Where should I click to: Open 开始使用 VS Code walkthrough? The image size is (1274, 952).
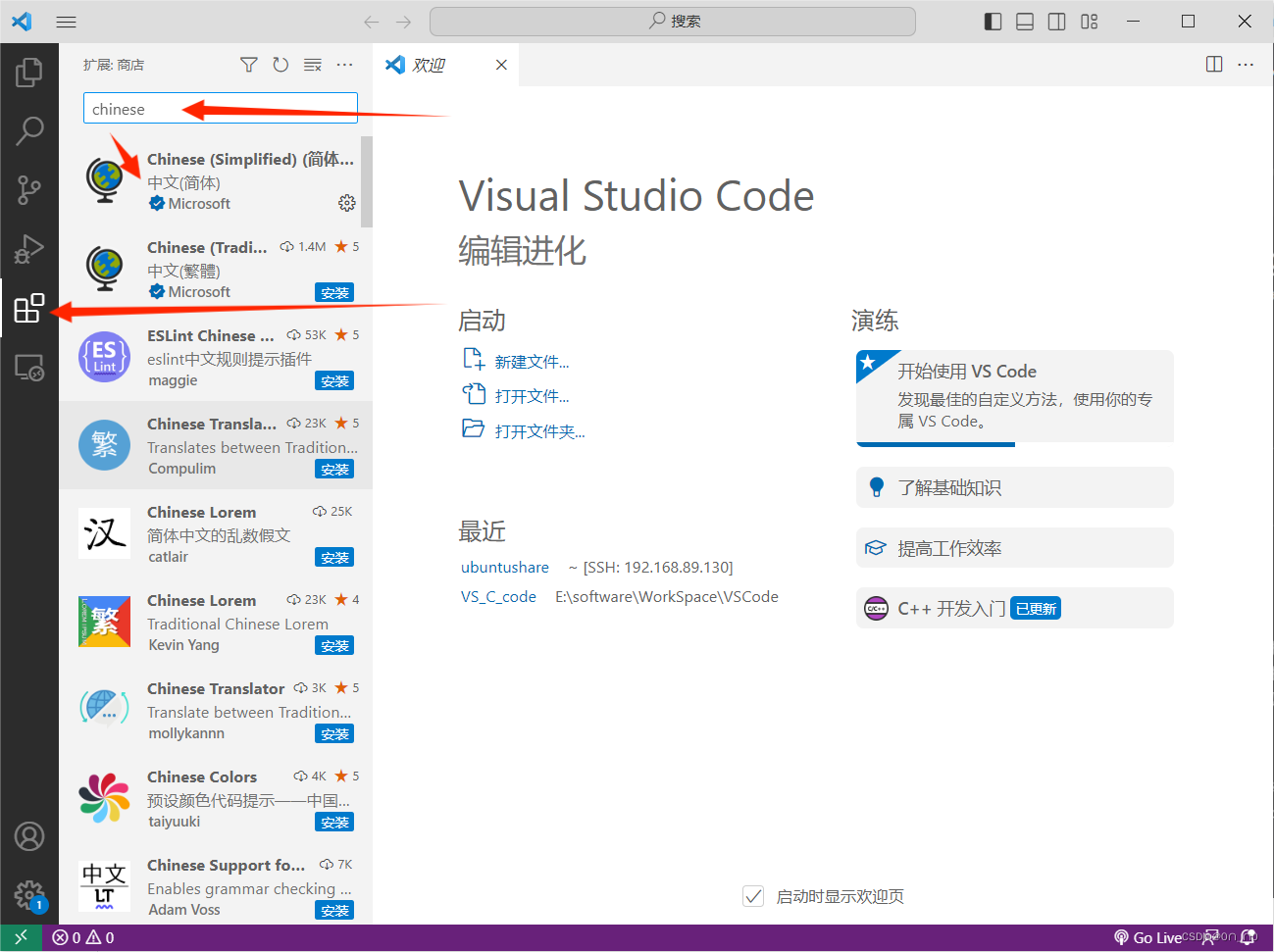1015,396
